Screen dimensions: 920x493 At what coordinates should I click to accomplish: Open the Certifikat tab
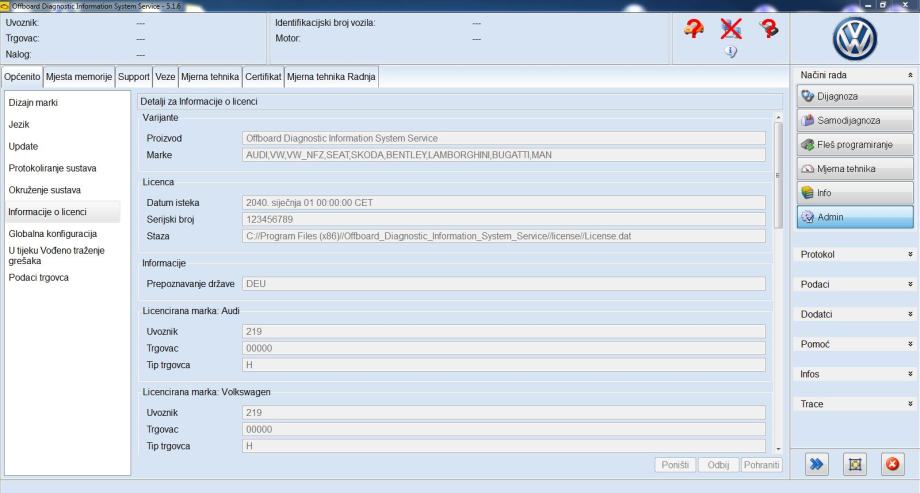263,77
